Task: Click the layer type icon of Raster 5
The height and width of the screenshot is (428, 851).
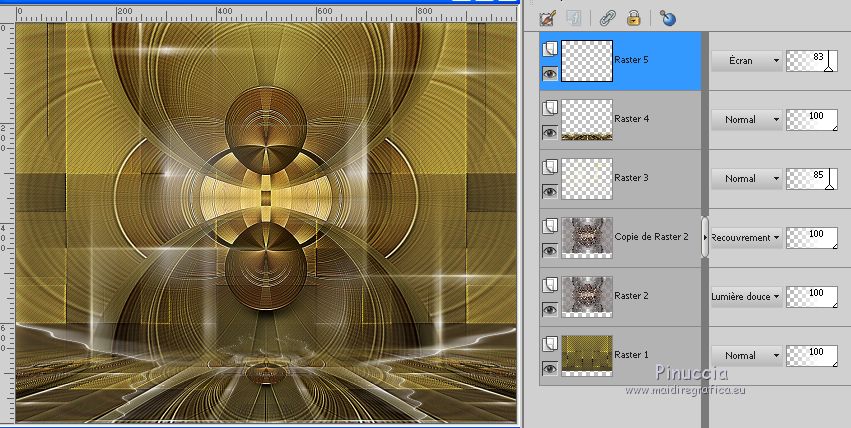Action: click(x=548, y=48)
